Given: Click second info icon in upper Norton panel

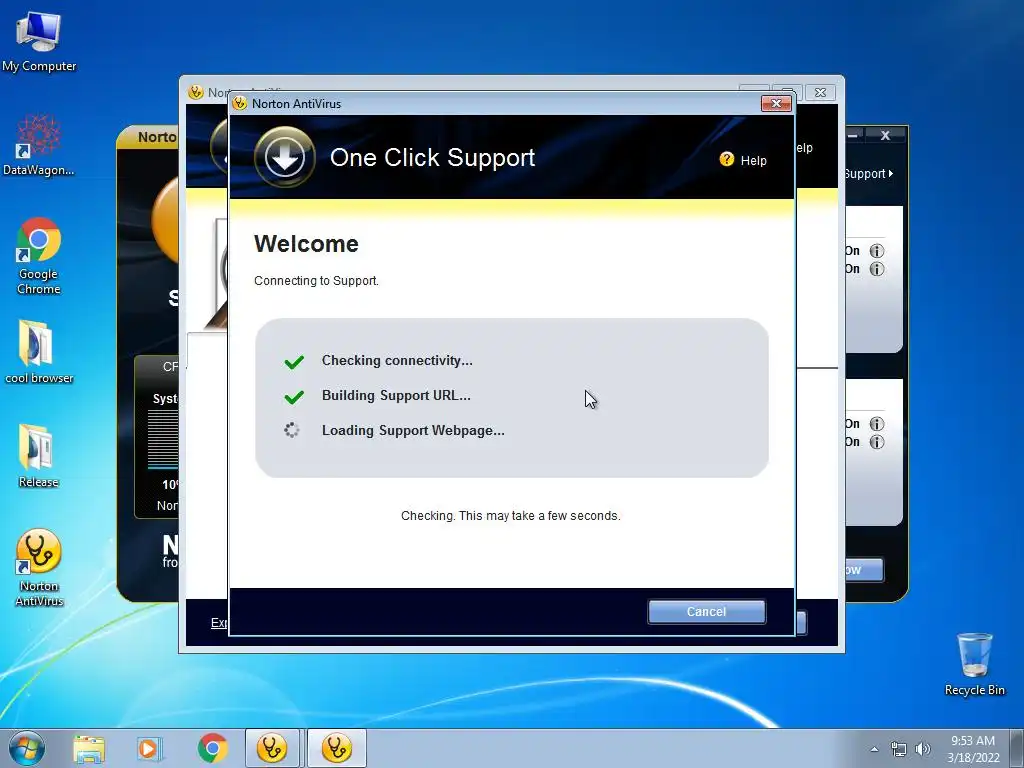Looking at the screenshot, I should [877, 269].
